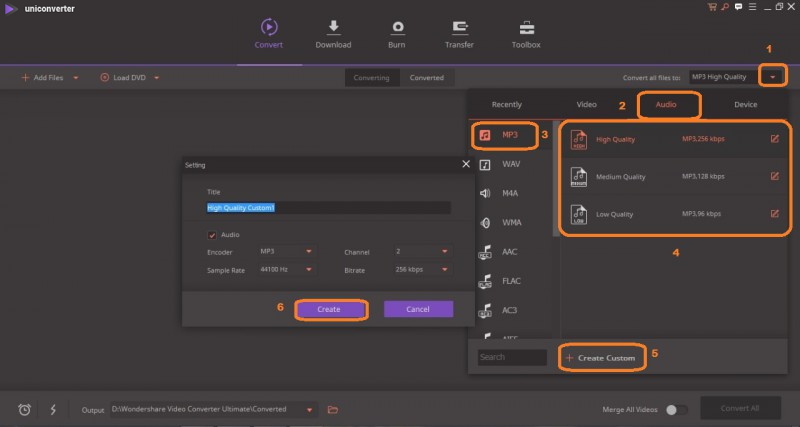Open the Transfer section
Screen dimensions: 800x427
459,34
